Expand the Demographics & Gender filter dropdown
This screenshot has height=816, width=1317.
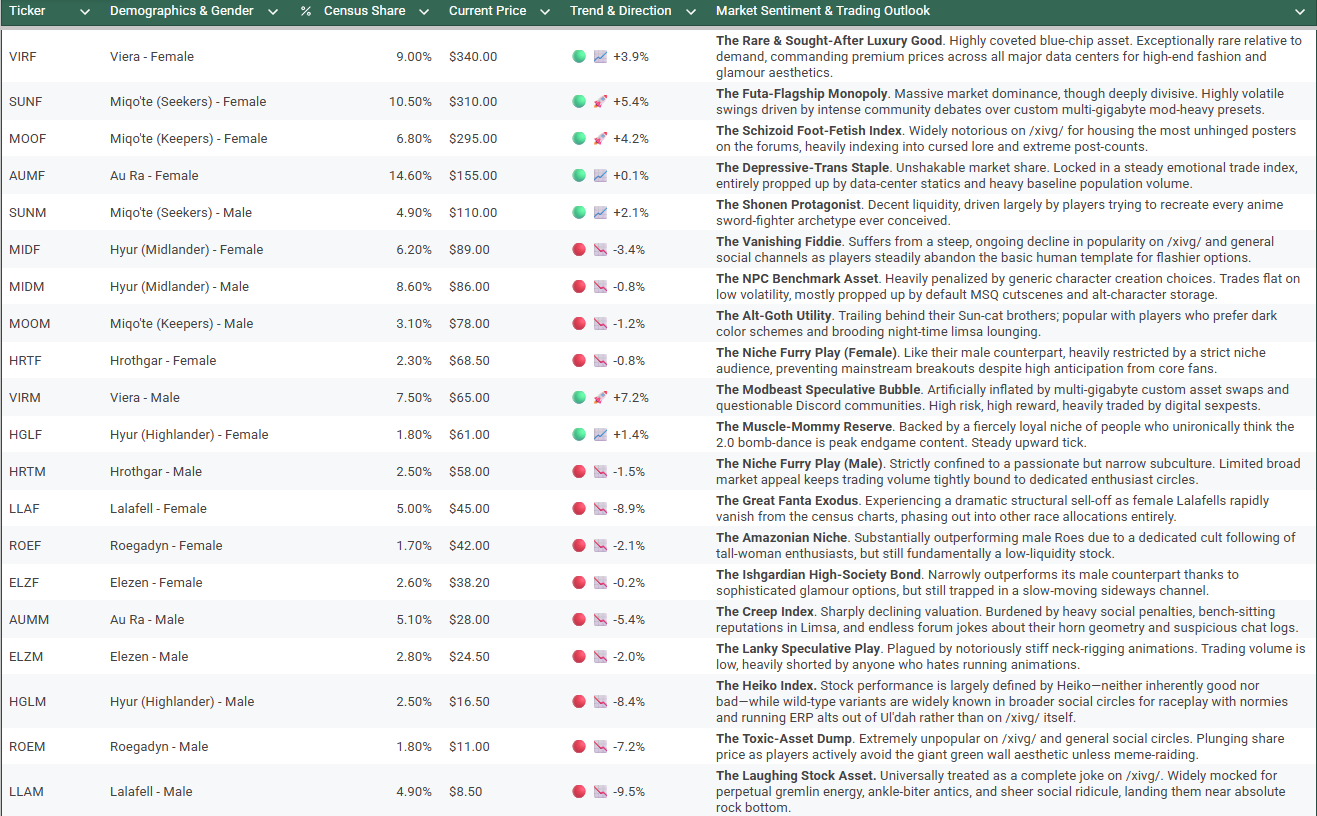(x=273, y=12)
